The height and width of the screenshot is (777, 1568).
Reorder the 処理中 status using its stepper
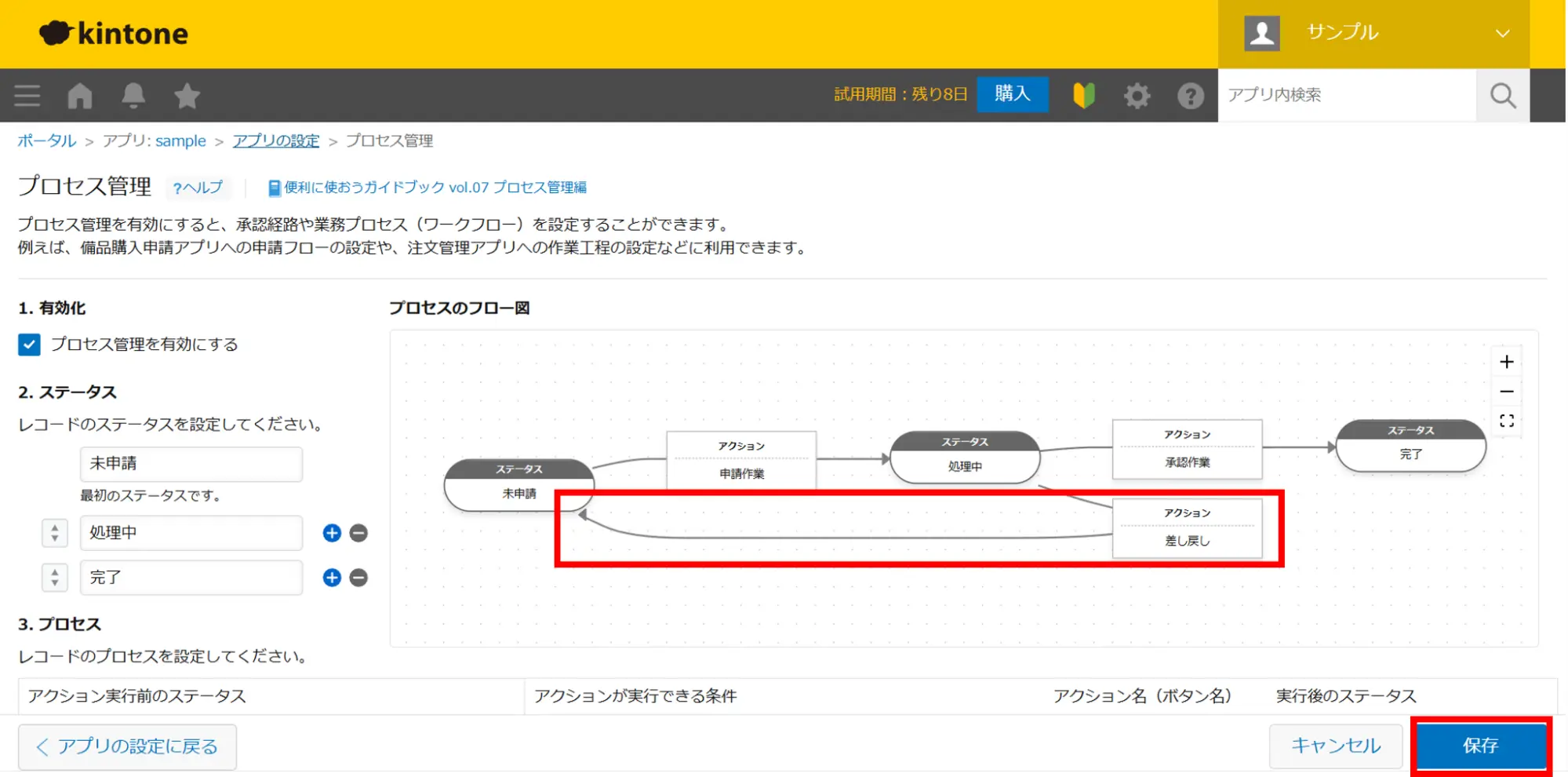pyautogui.click(x=55, y=533)
